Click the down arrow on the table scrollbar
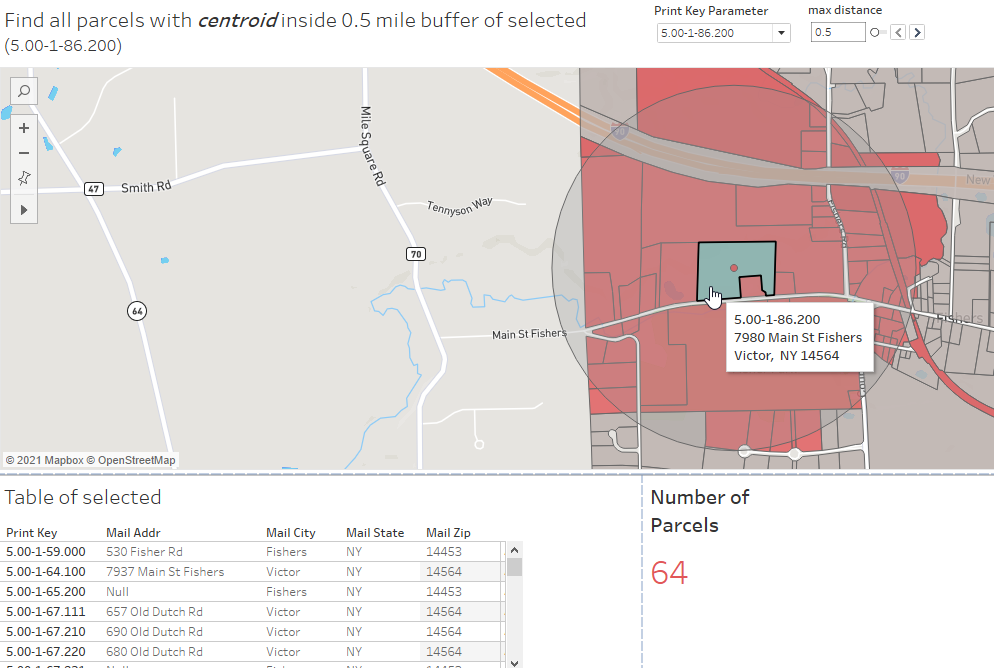Image resolution: width=994 pixels, height=668 pixels. click(514, 660)
